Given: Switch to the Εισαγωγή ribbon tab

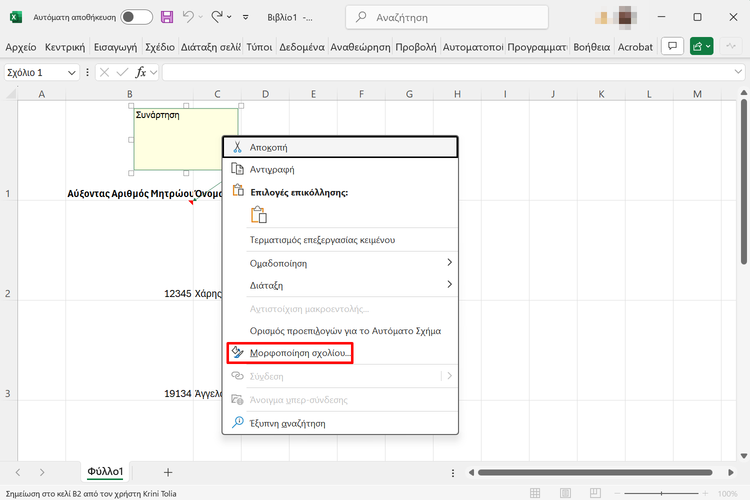Looking at the screenshot, I should click(115, 47).
